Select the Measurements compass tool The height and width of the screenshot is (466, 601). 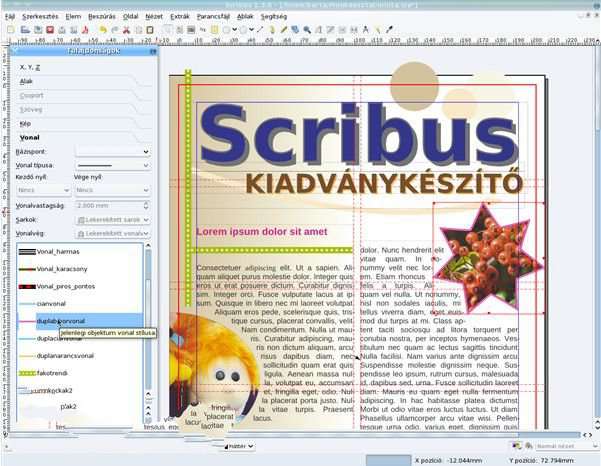365,30
